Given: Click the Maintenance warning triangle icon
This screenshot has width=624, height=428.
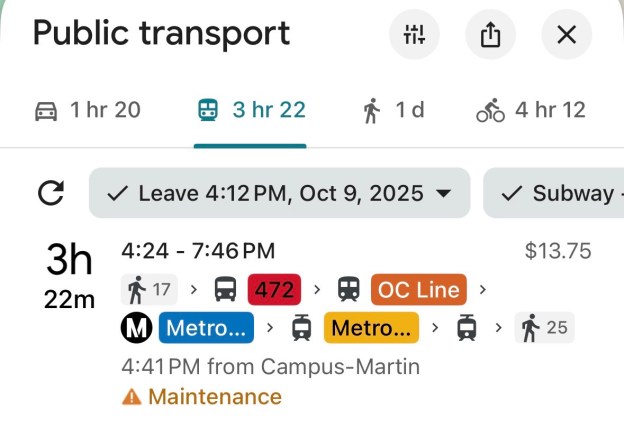Looking at the screenshot, I should click(x=131, y=397).
